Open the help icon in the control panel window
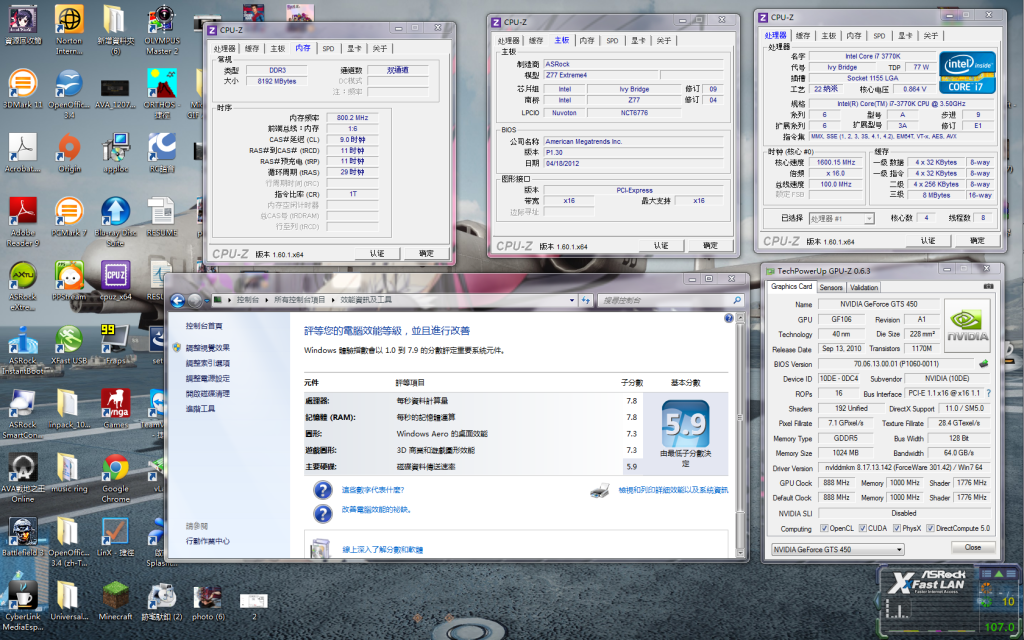Image resolution: width=1024 pixels, height=640 pixels. click(x=729, y=318)
